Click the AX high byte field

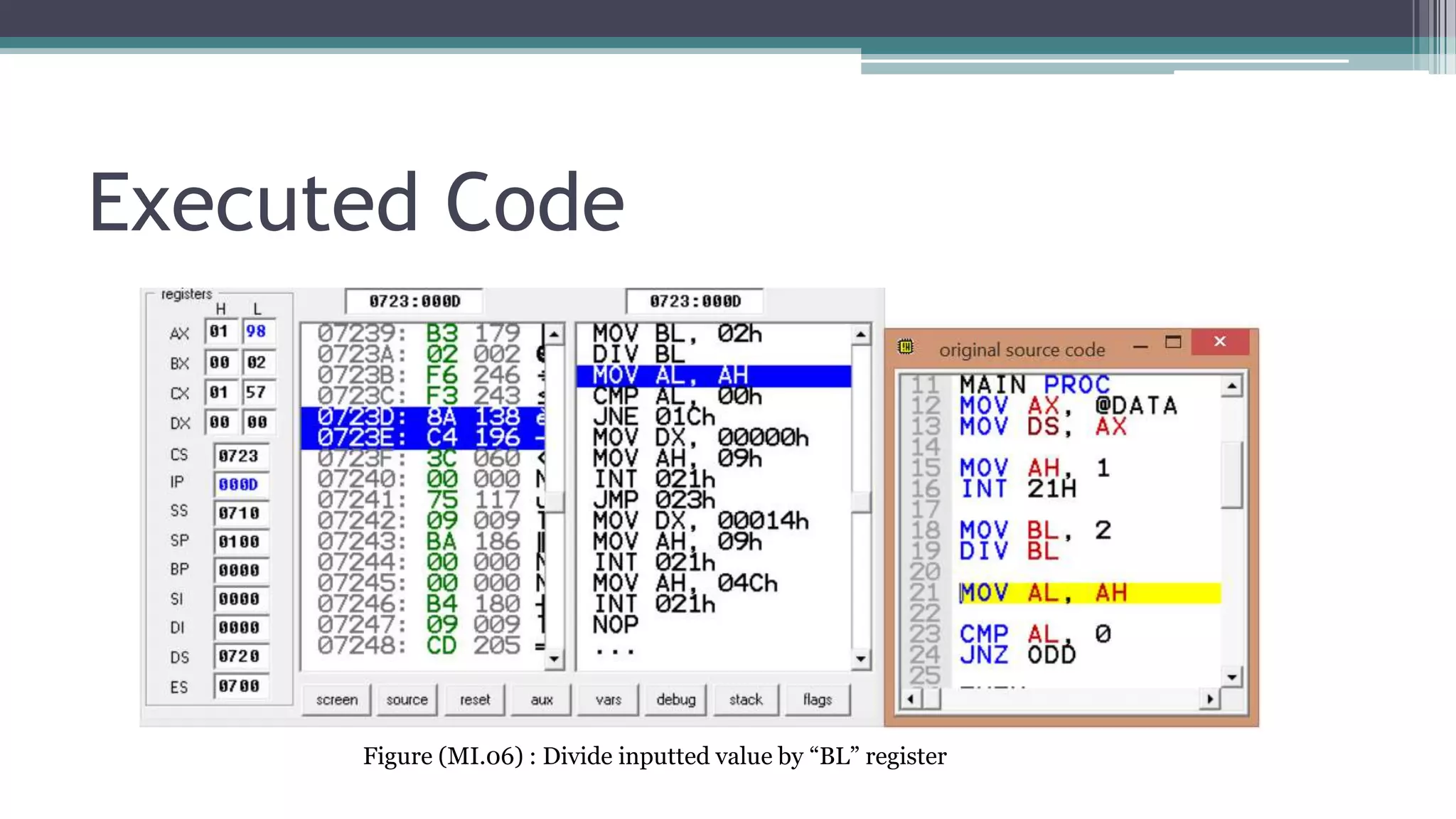pyautogui.click(x=220, y=331)
